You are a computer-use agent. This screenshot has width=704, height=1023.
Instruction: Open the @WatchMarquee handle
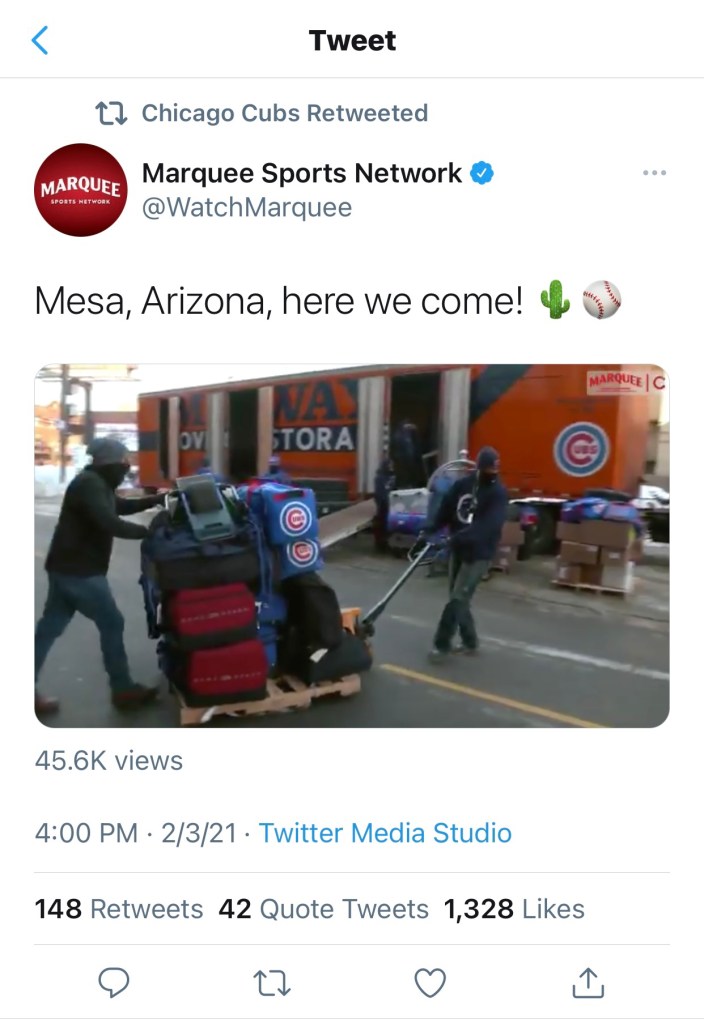(247, 207)
